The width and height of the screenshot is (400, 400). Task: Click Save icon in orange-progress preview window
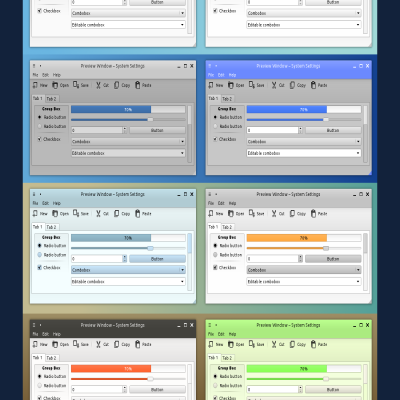252,213
